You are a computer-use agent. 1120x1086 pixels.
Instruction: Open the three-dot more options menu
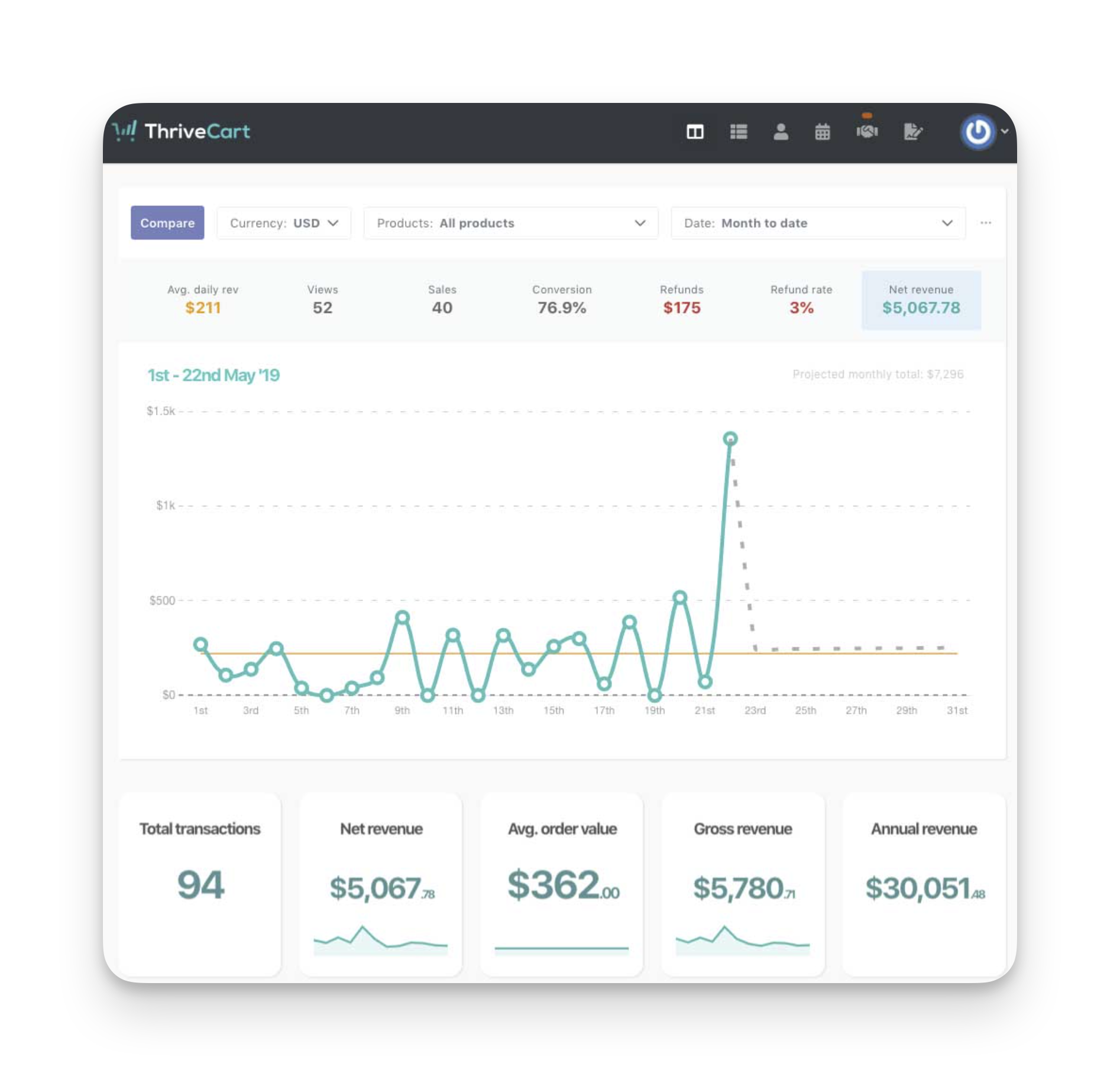(985, 223)
